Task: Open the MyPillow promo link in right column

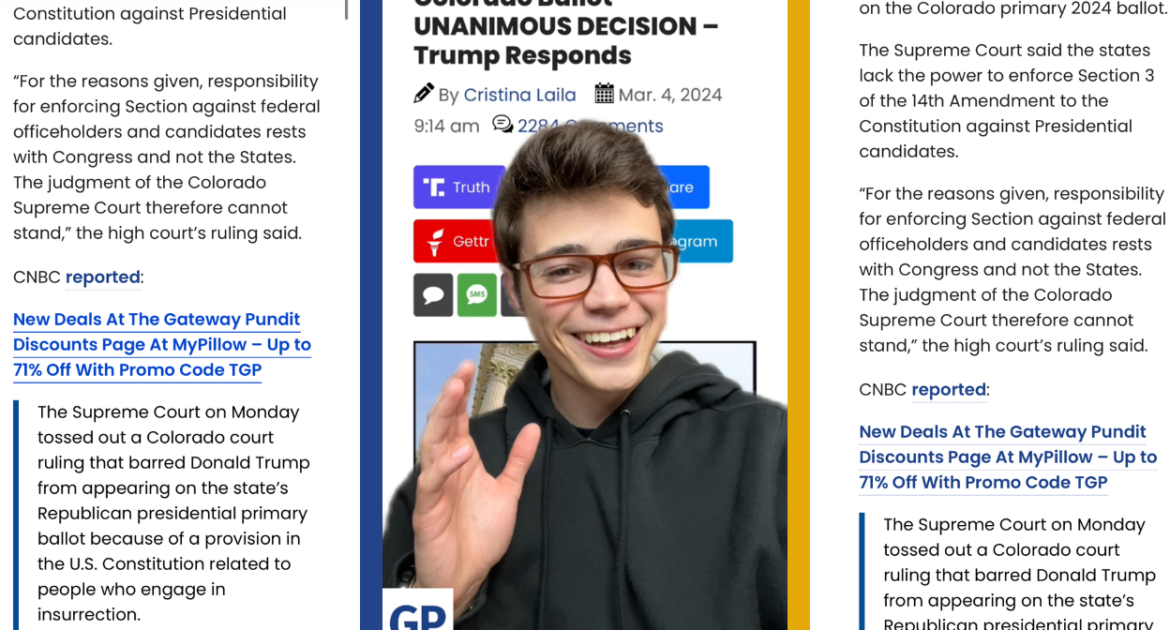Action: (x=1008, y=458)
